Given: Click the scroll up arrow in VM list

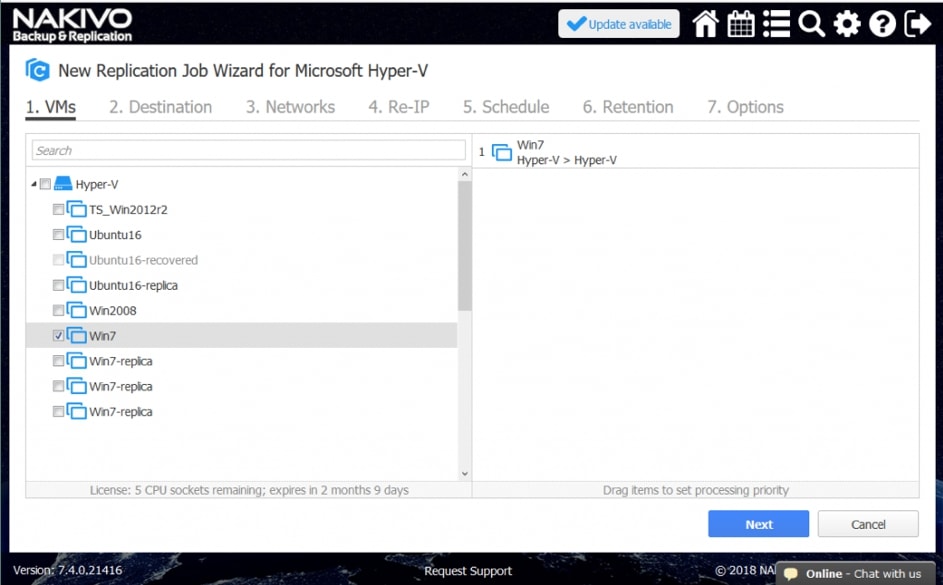Looking at the screenshot, I should (464, 175).
